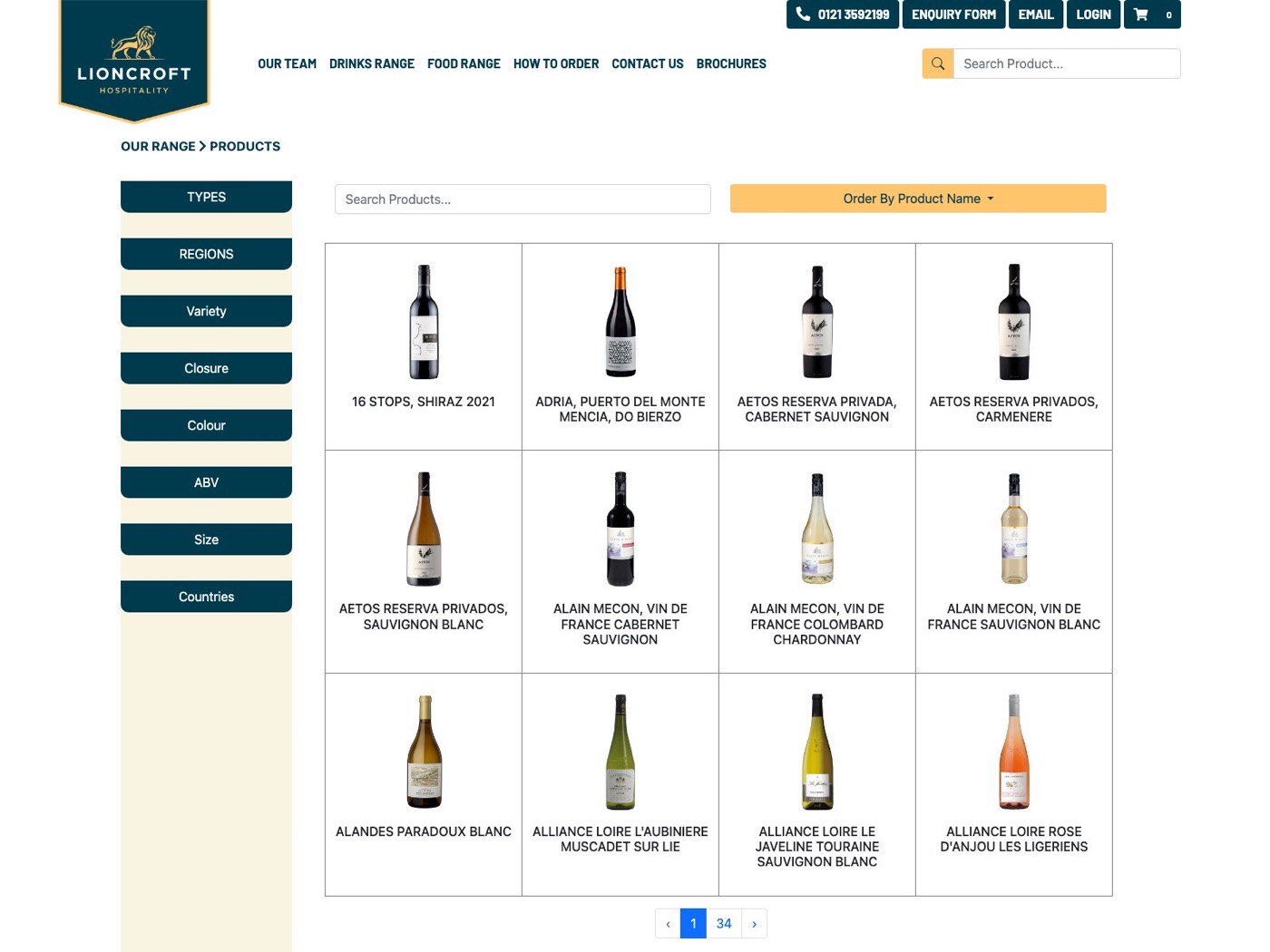This screenshot has width=1270, height=952.
Task: Click the Lioncroft Hospitality logo
Action: click(134, 60)
